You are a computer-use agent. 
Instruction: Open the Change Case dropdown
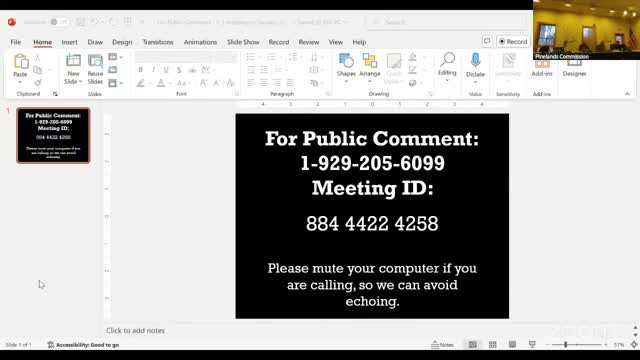pos(183,83)
